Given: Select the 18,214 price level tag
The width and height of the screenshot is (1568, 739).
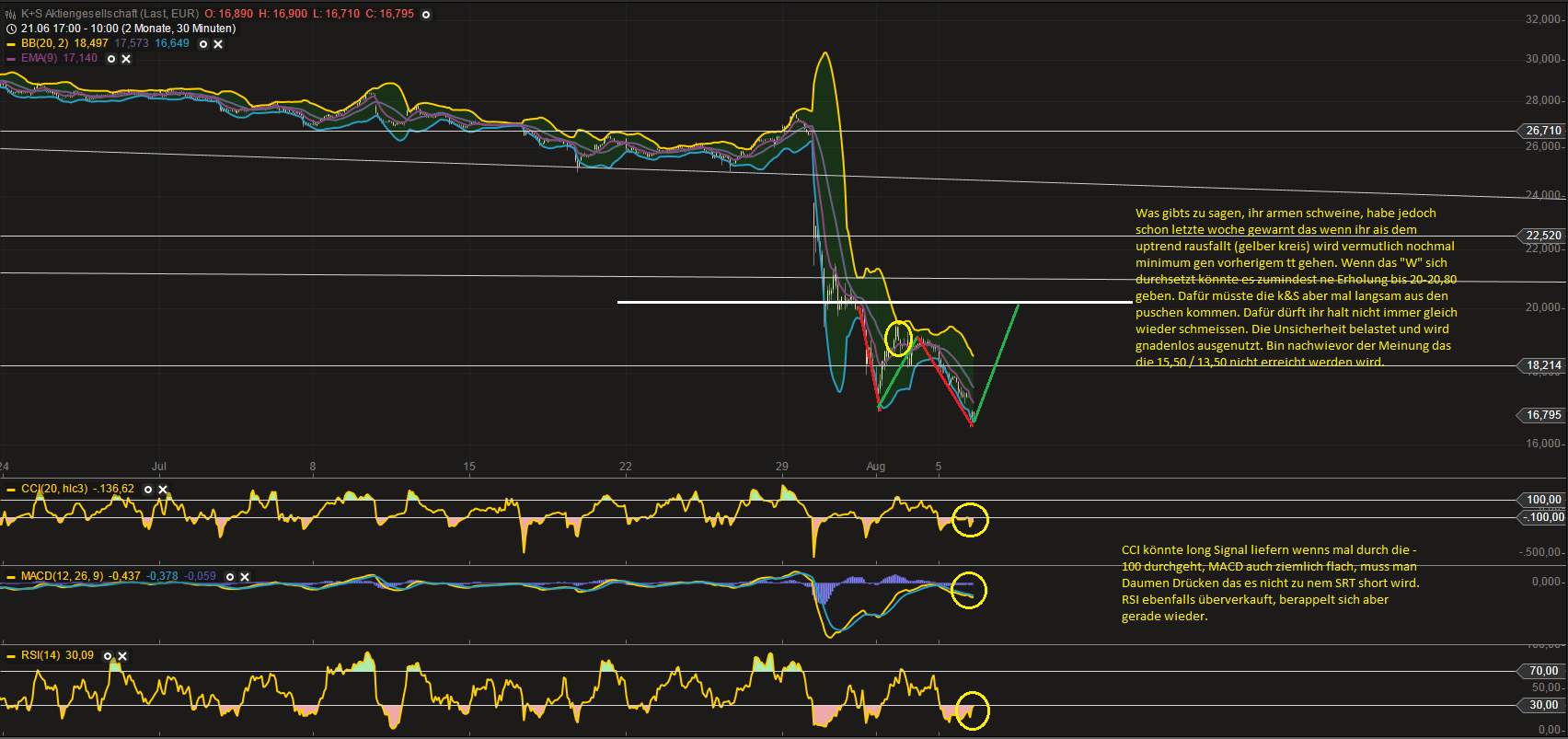Looking at the screenshot, I should [1542, 365].
